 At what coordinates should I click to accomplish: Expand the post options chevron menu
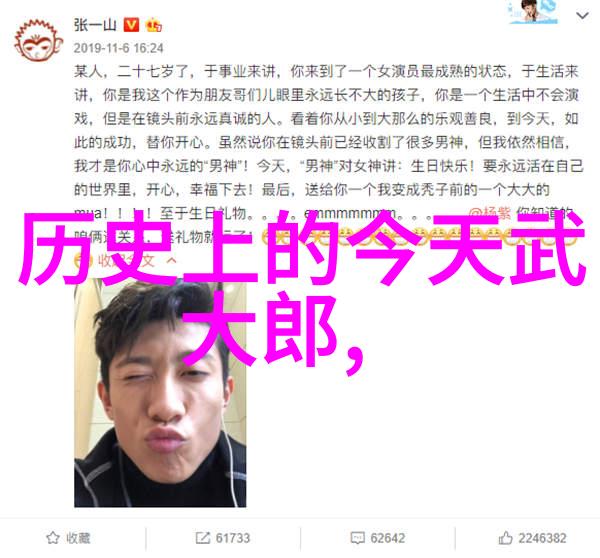[582, 16]
